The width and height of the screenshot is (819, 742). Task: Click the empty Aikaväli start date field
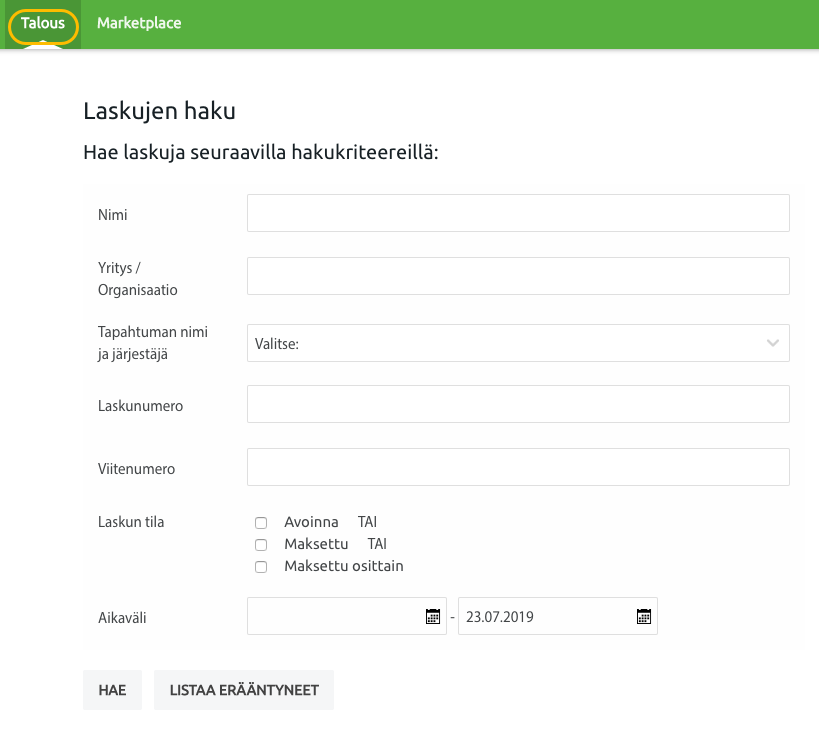(x=347, y=616)
